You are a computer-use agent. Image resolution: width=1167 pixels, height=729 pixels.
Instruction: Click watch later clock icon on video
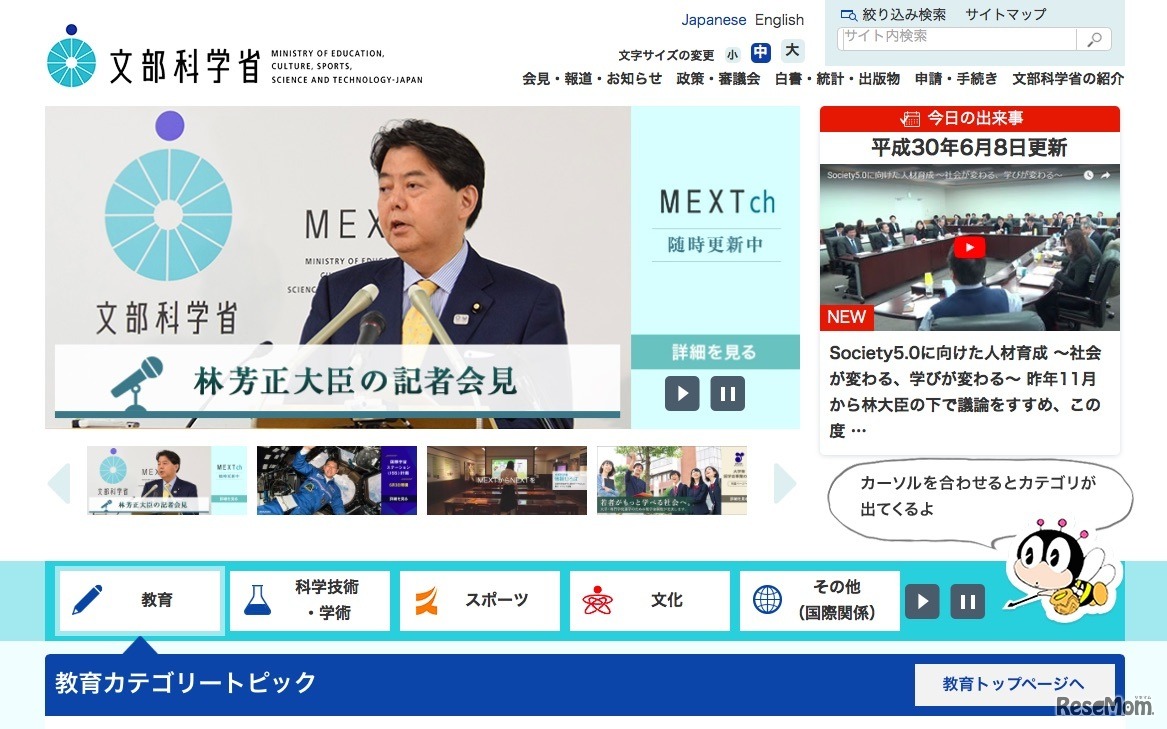click(1088, 175)
